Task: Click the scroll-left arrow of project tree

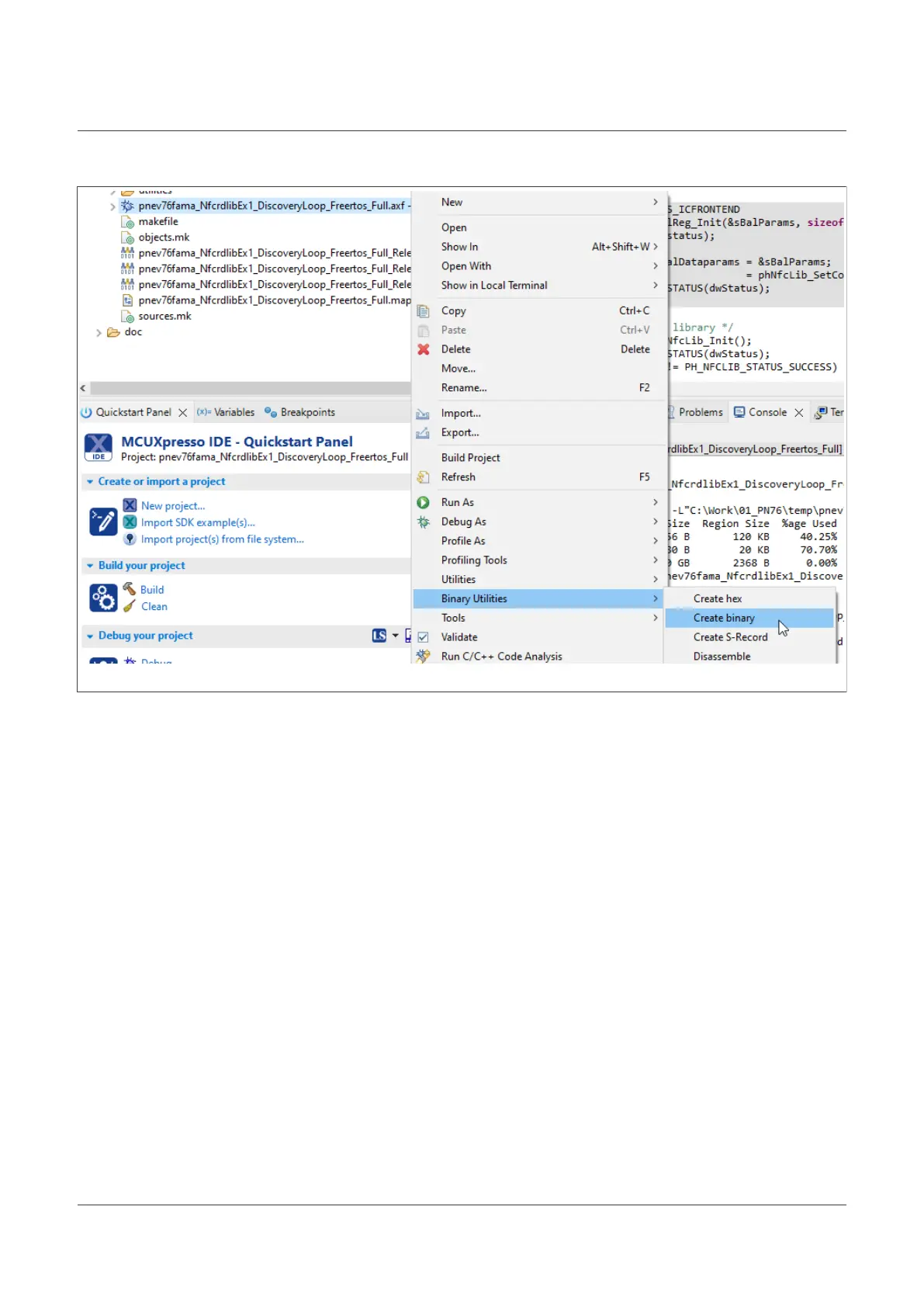Action: point(83,388)
